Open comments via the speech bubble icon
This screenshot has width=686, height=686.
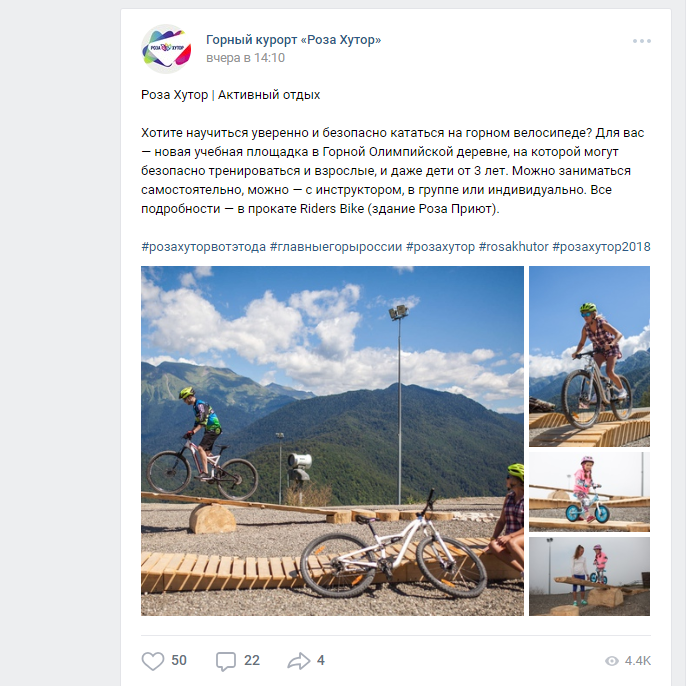[x=226, y=661]
